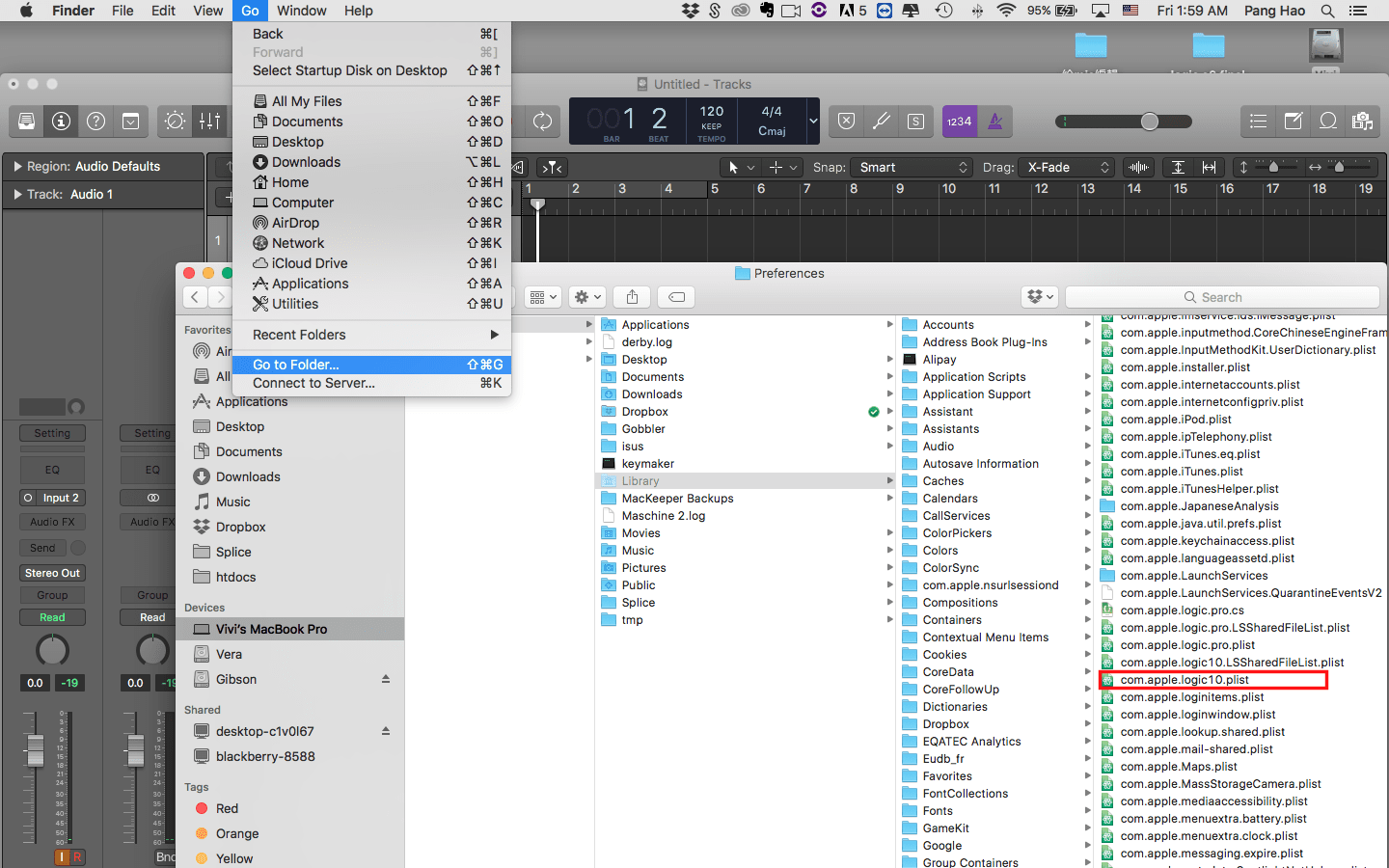The height and width of the screenshot is (868, 1389).
Task: Open Finder Action gear dropdown
Action: [586, 297]
